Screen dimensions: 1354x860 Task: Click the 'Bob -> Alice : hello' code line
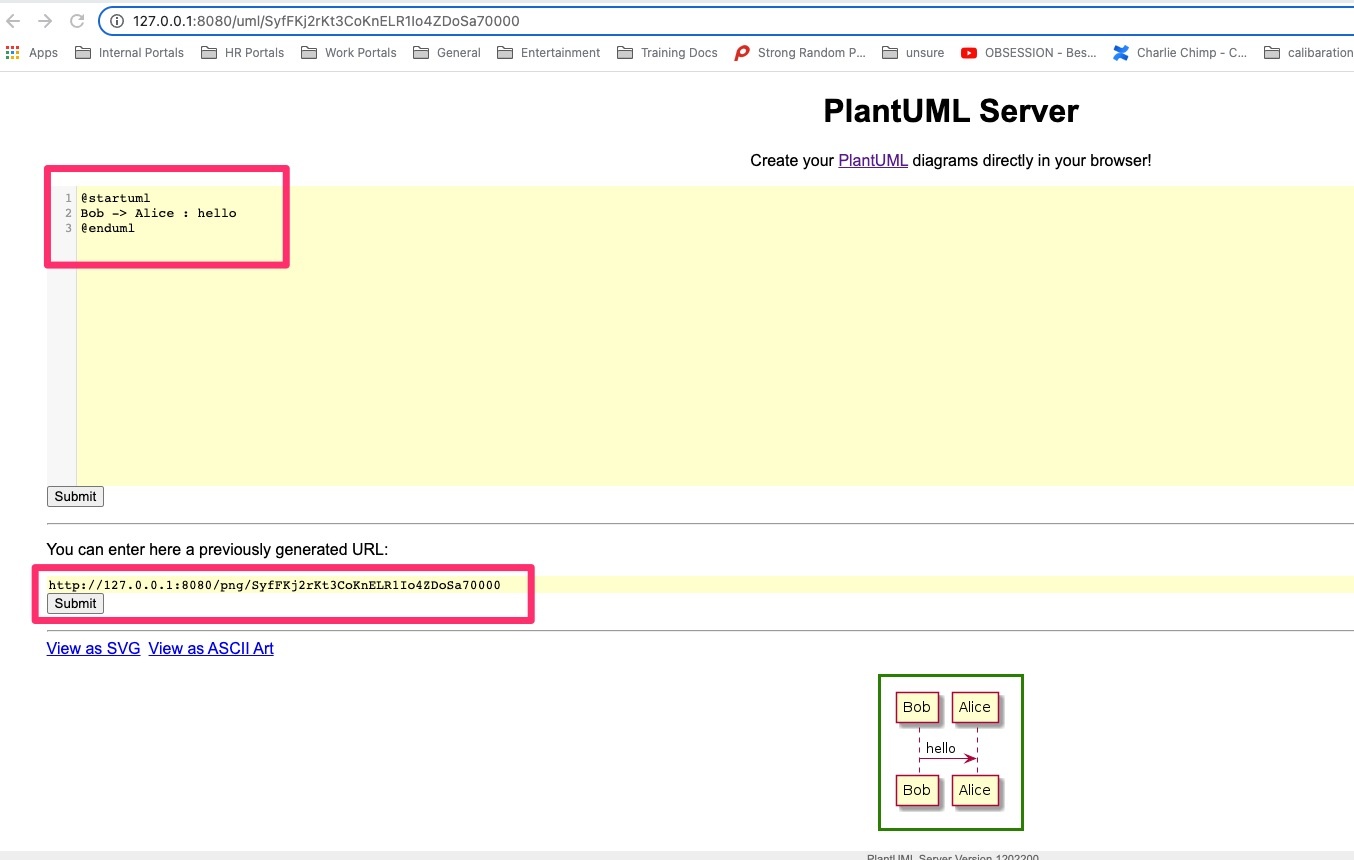coord(158,213)
